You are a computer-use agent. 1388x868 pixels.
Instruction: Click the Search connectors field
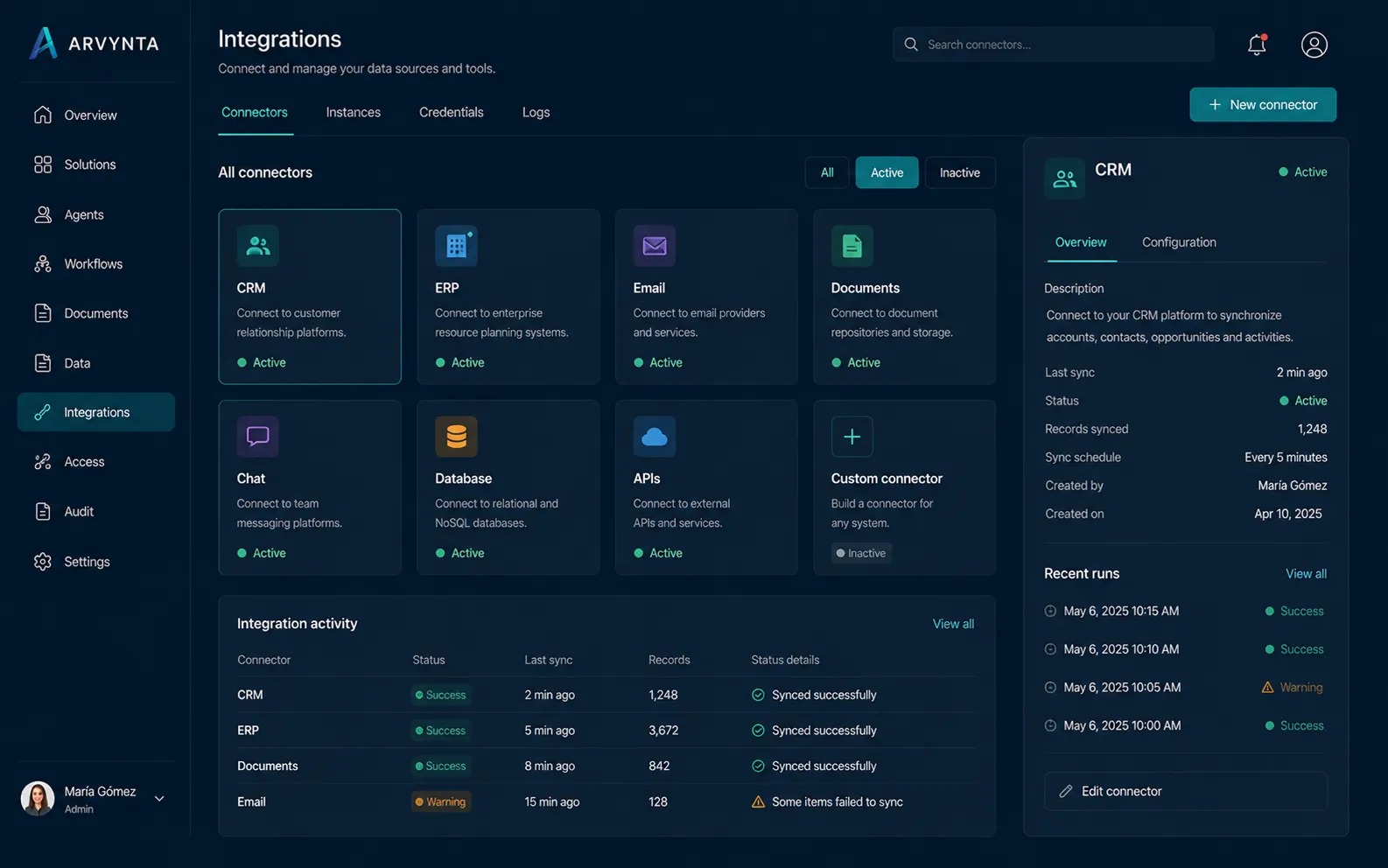1053,45
